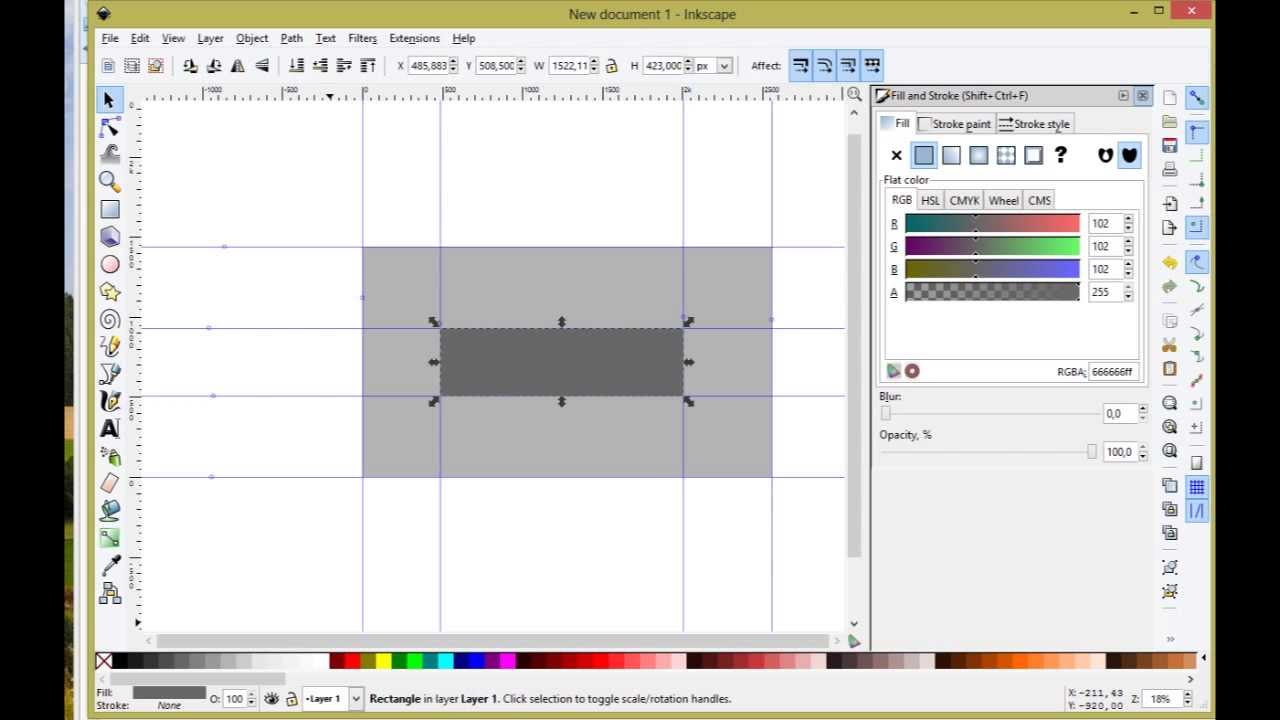Set fill to No paint (X)
The height and width of the screenshot is (720, 1280).
coord(896,155)
